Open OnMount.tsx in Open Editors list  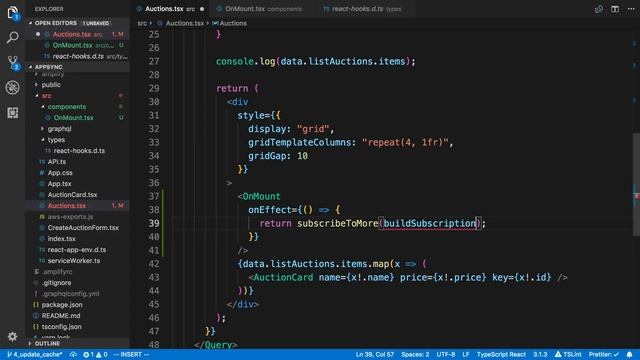[77, 45]
